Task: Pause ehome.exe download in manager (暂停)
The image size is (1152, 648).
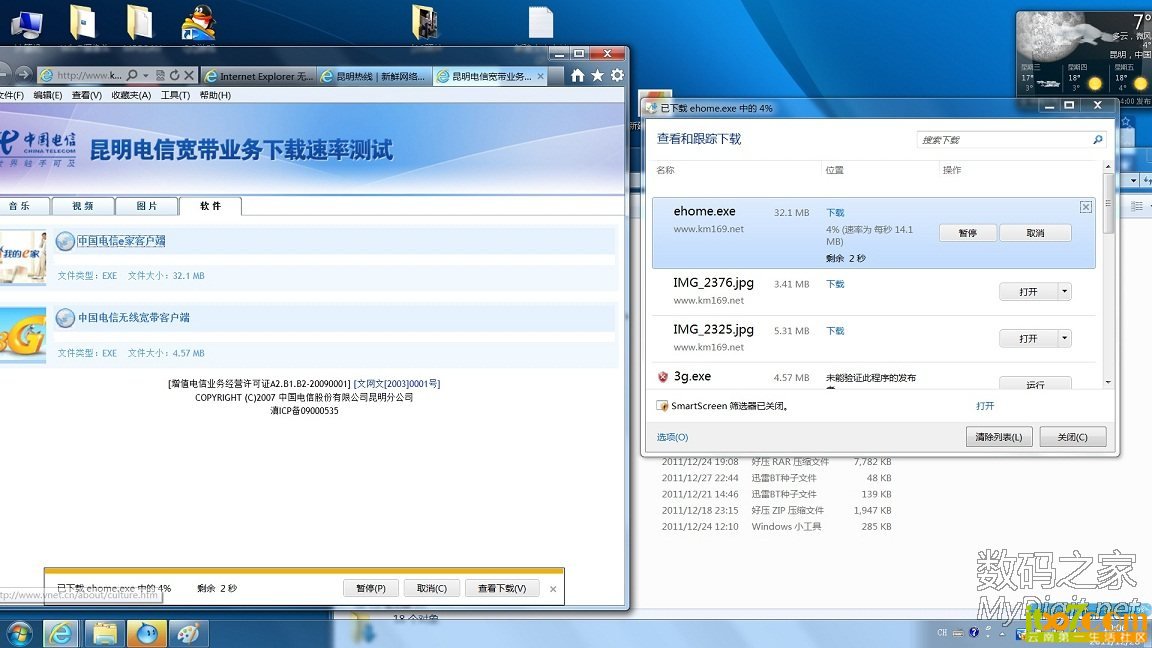Action: [x=968, y=233]
